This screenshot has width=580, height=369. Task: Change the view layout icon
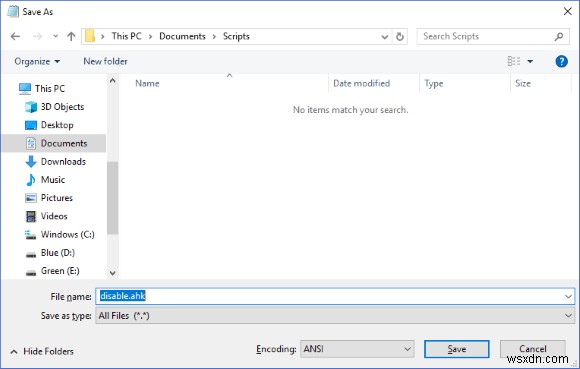point(514,61)
